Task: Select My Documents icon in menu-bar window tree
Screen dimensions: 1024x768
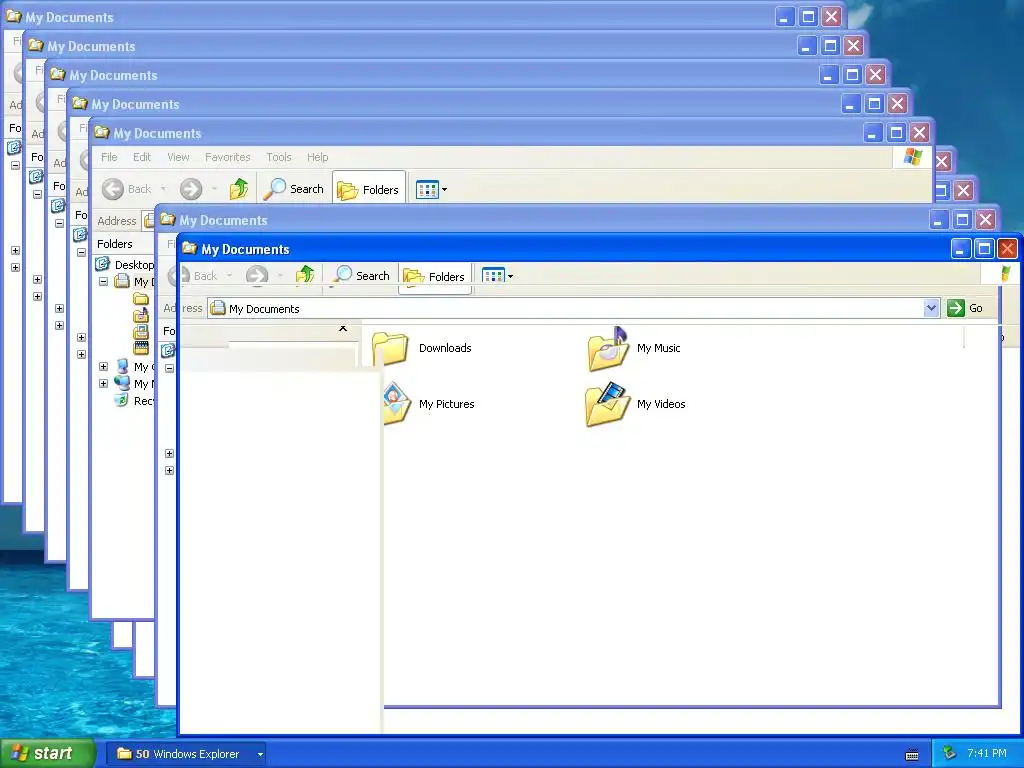Action: [x=122, y=281]
